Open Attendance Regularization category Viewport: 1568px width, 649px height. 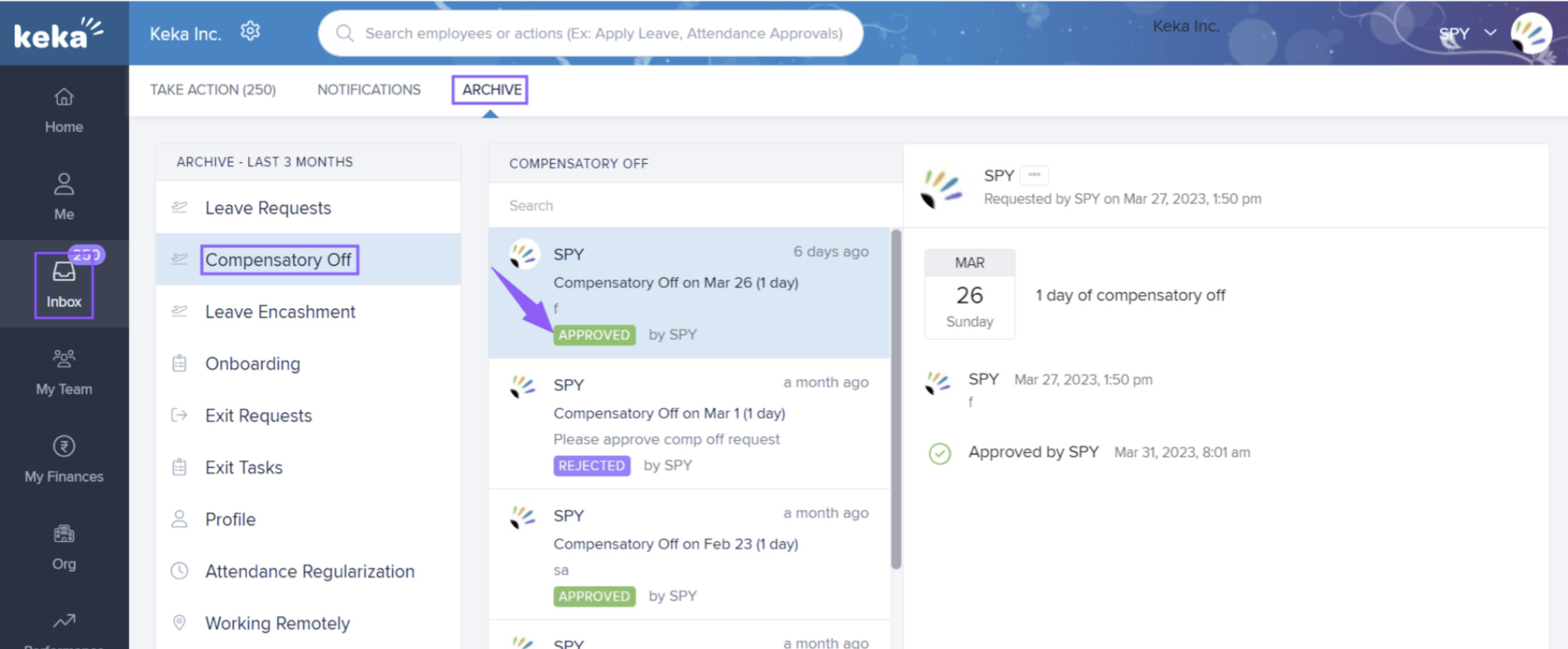[309, 571]
